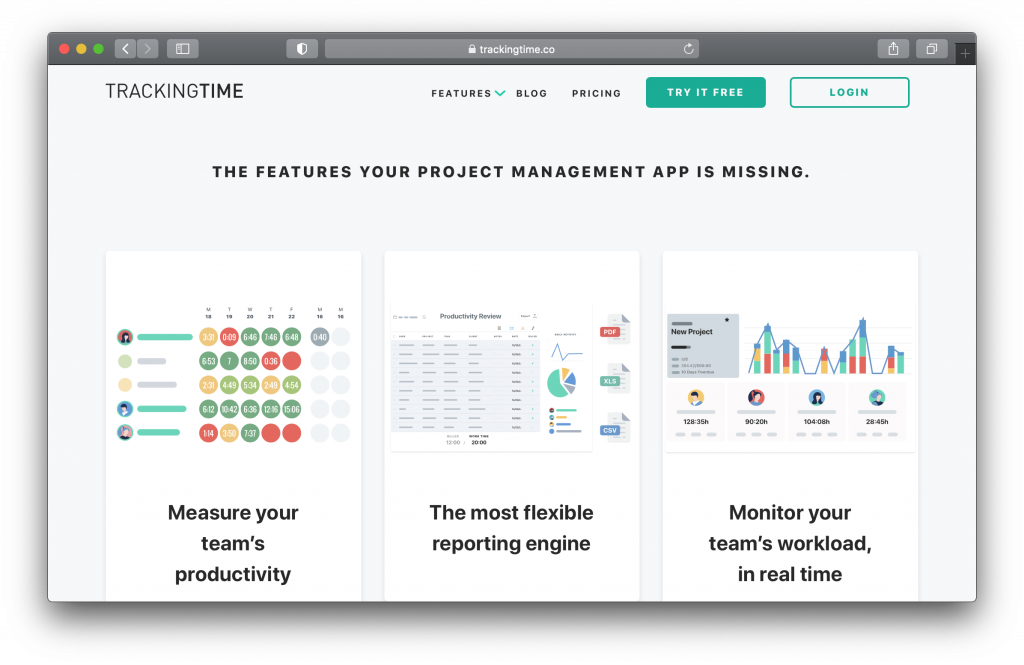Image resolution: width=1024 pixels, height=665 pixels.
Task: Focus the trackingtime.co address bar
Action: coord(512,49)
